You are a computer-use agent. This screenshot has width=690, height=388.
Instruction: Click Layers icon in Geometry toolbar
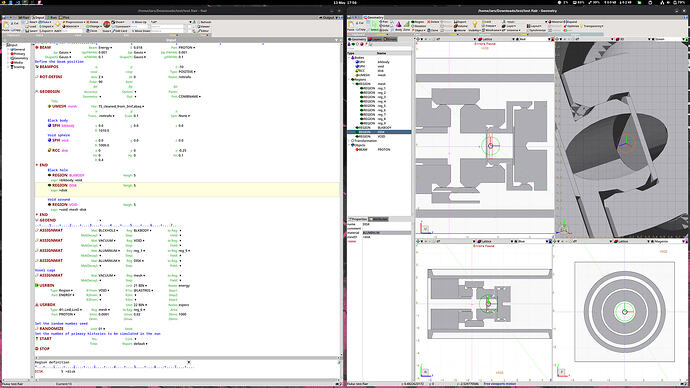509,26
